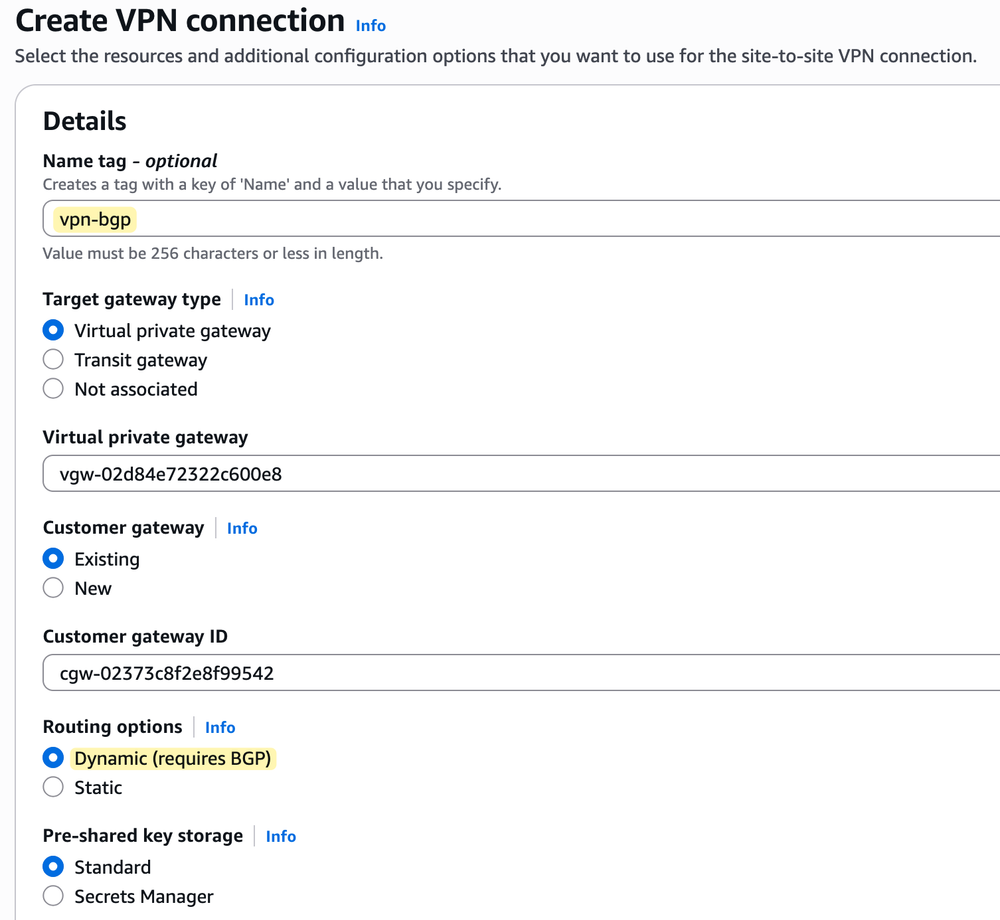Open Info link beside Target gateway type
Screen dimensions: 1000x920
coord(258,299)
